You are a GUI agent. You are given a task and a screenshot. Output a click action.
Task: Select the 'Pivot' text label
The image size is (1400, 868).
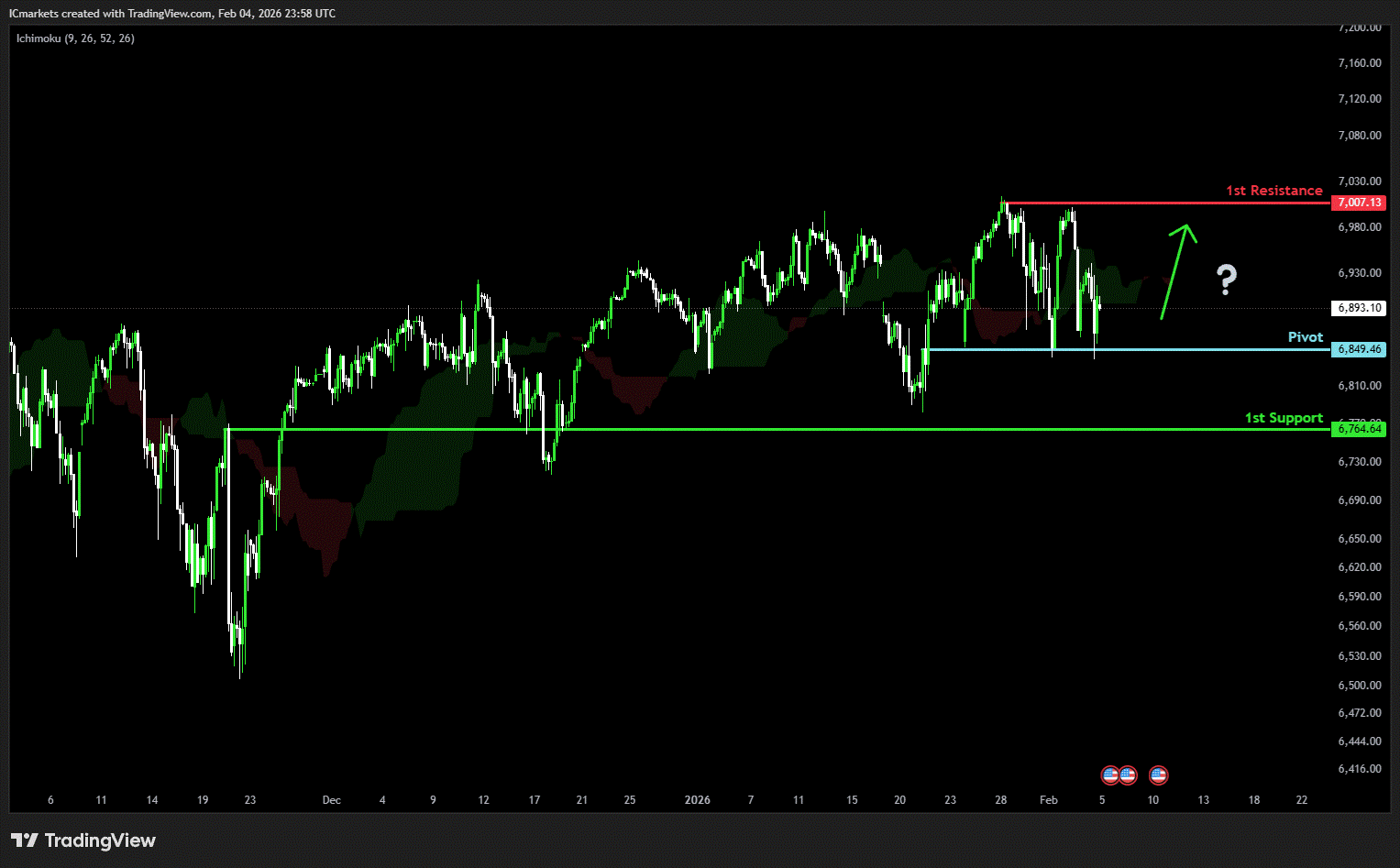pos(1305,337)
